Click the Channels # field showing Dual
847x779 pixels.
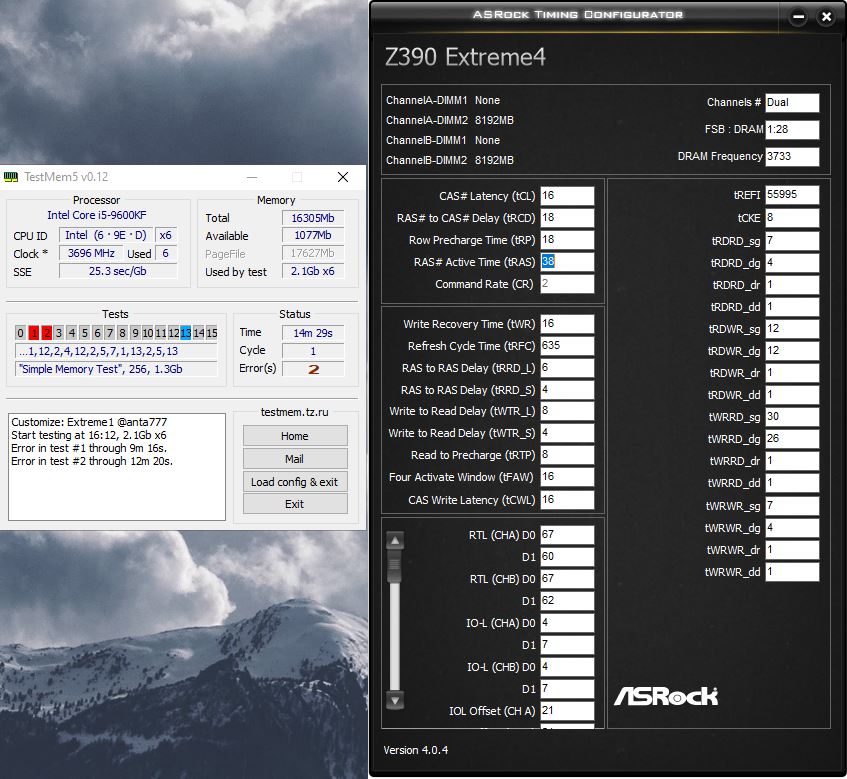[792, 103]
